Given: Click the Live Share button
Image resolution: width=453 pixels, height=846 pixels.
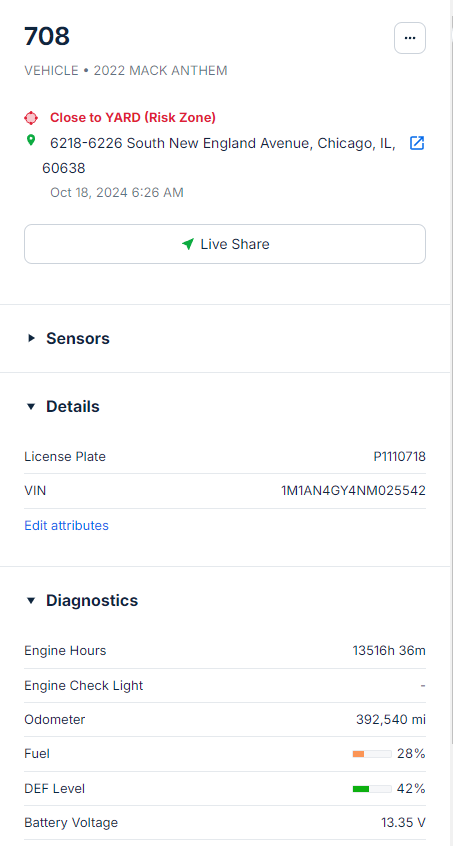Looking at the screenshot, I should point(225,244).
